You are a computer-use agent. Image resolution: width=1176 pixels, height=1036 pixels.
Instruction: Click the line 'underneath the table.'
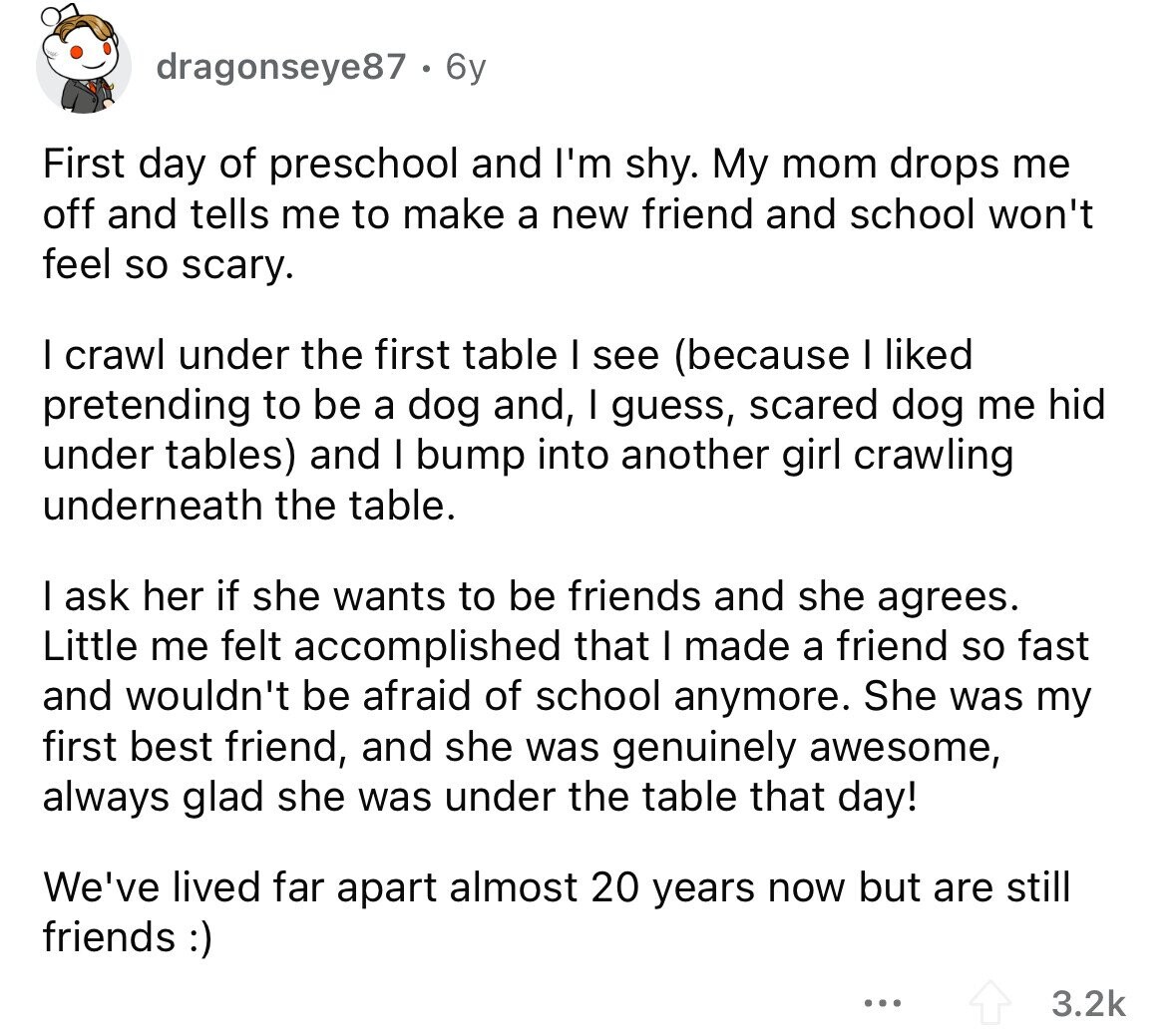click(249, 506)
